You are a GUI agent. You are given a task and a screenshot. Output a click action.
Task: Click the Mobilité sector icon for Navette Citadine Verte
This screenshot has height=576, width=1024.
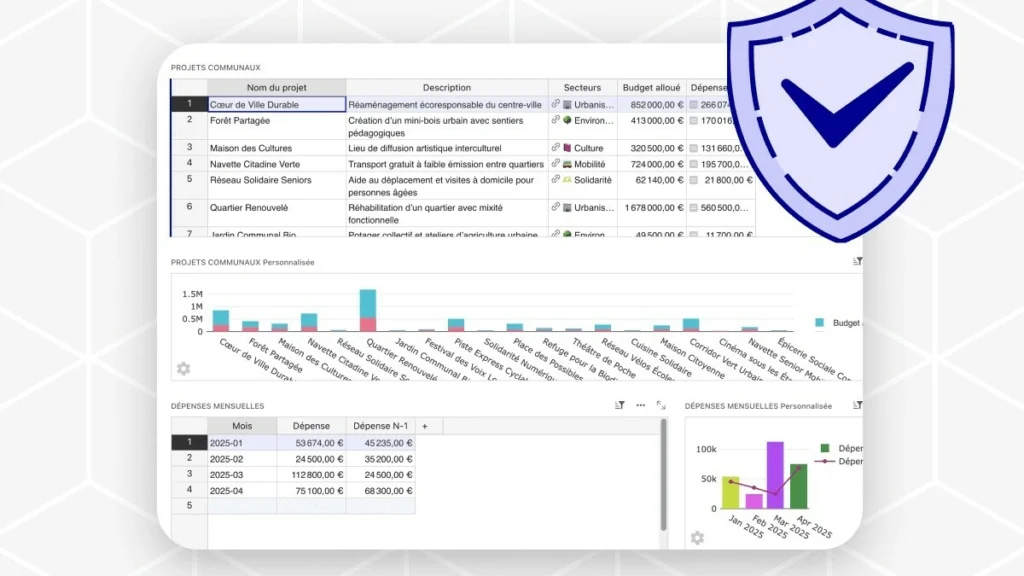click(x=567, y=163)
